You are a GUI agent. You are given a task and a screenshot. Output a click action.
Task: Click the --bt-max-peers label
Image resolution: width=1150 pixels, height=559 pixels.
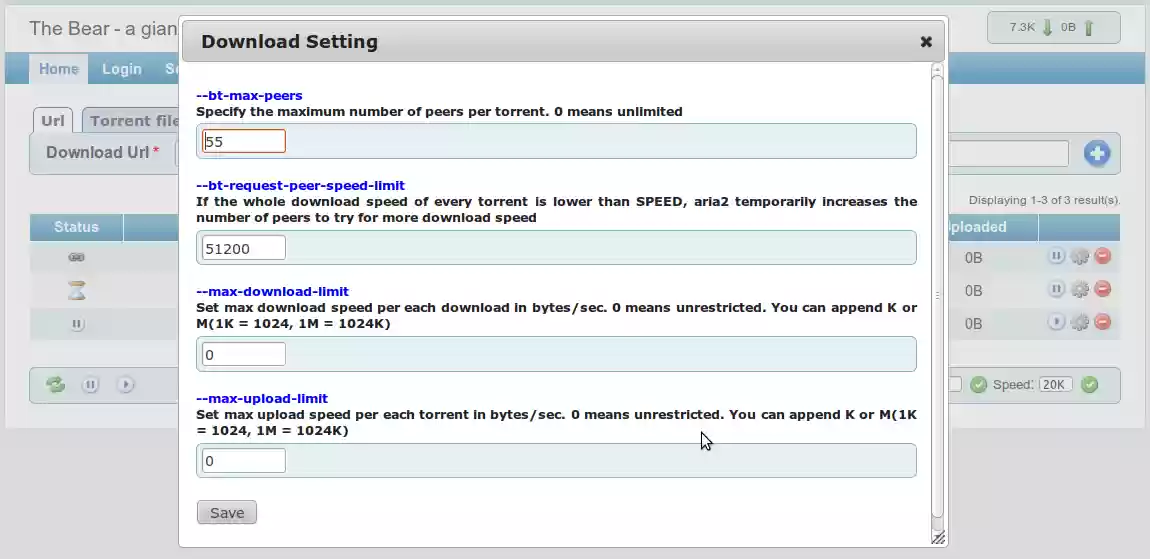click(249, 95)
